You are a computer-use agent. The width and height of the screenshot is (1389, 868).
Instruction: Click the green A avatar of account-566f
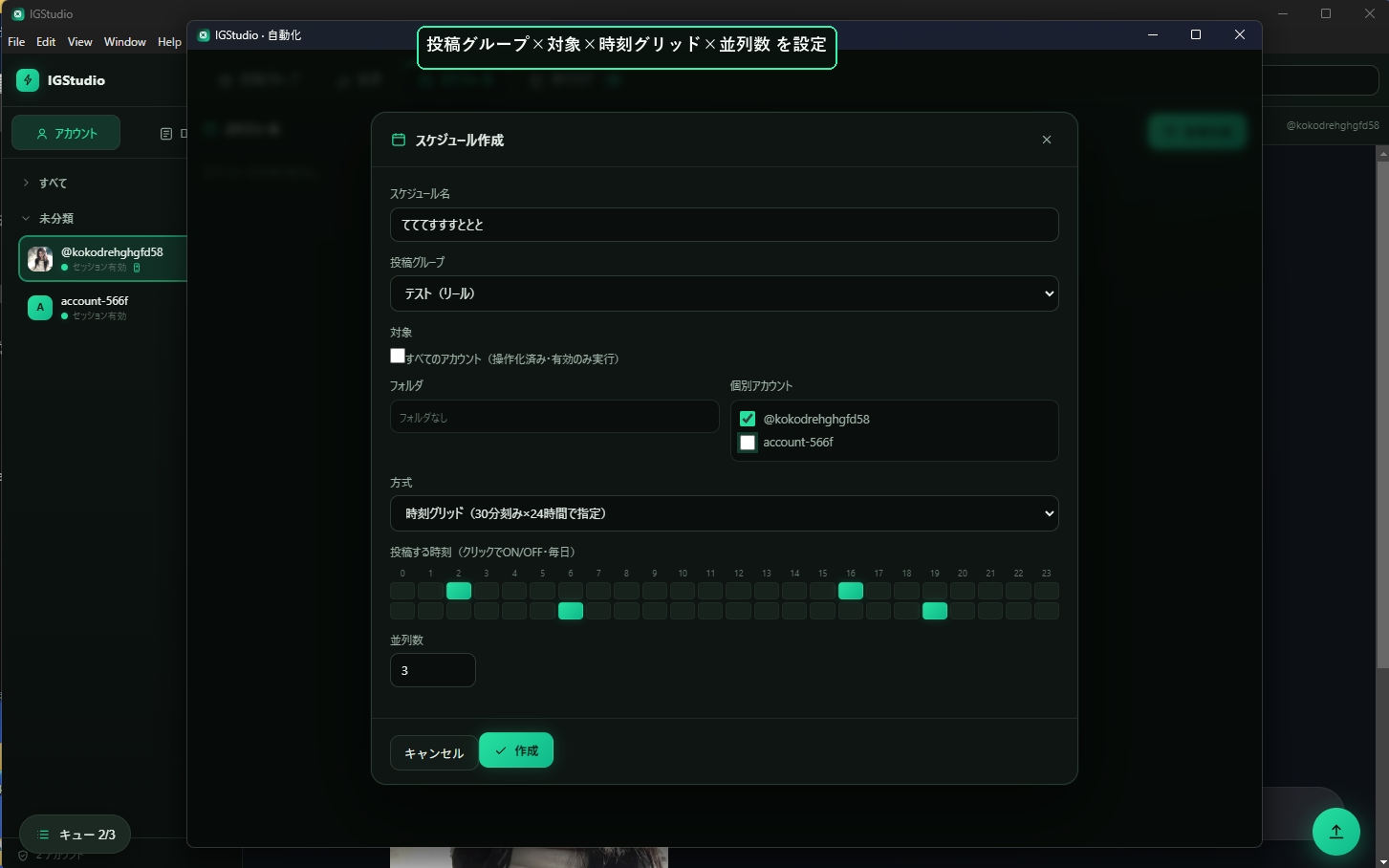[x=40, y=308]
